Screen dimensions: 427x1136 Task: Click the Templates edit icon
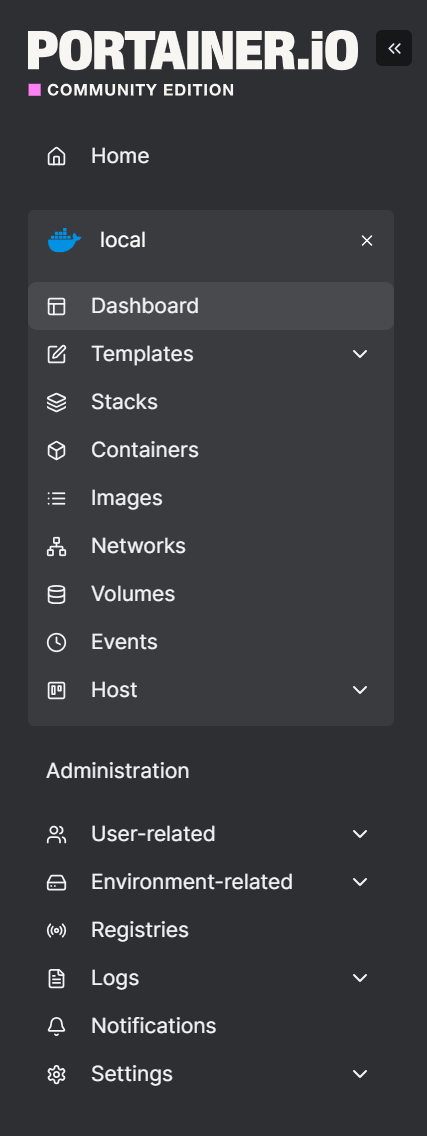click(57, 354)
